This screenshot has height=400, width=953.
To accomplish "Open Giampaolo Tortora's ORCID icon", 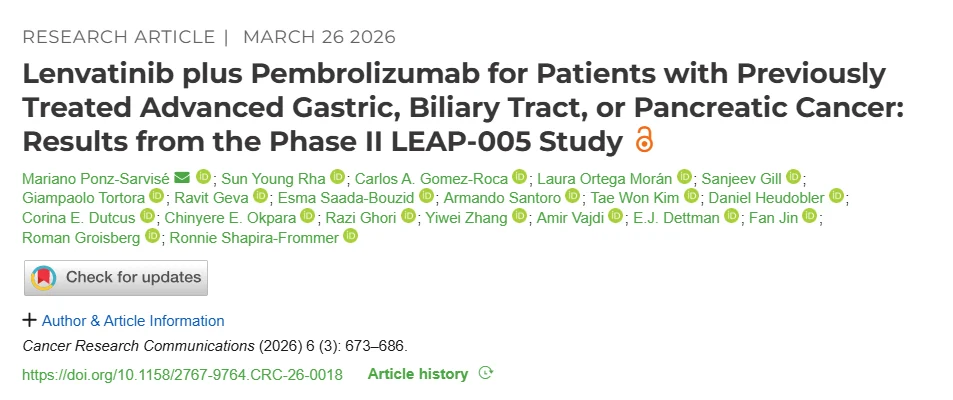I will tap(156, 196).
